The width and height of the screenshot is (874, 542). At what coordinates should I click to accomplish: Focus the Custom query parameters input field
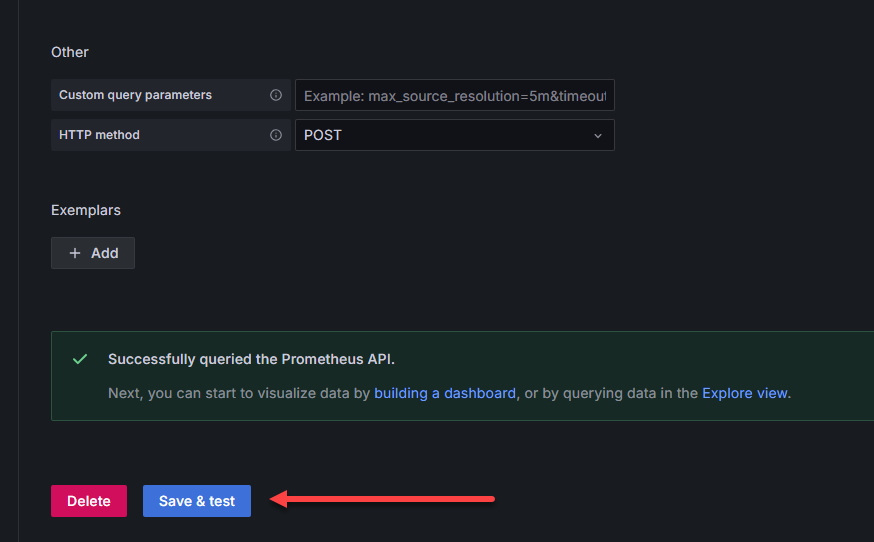click(455, 95)
